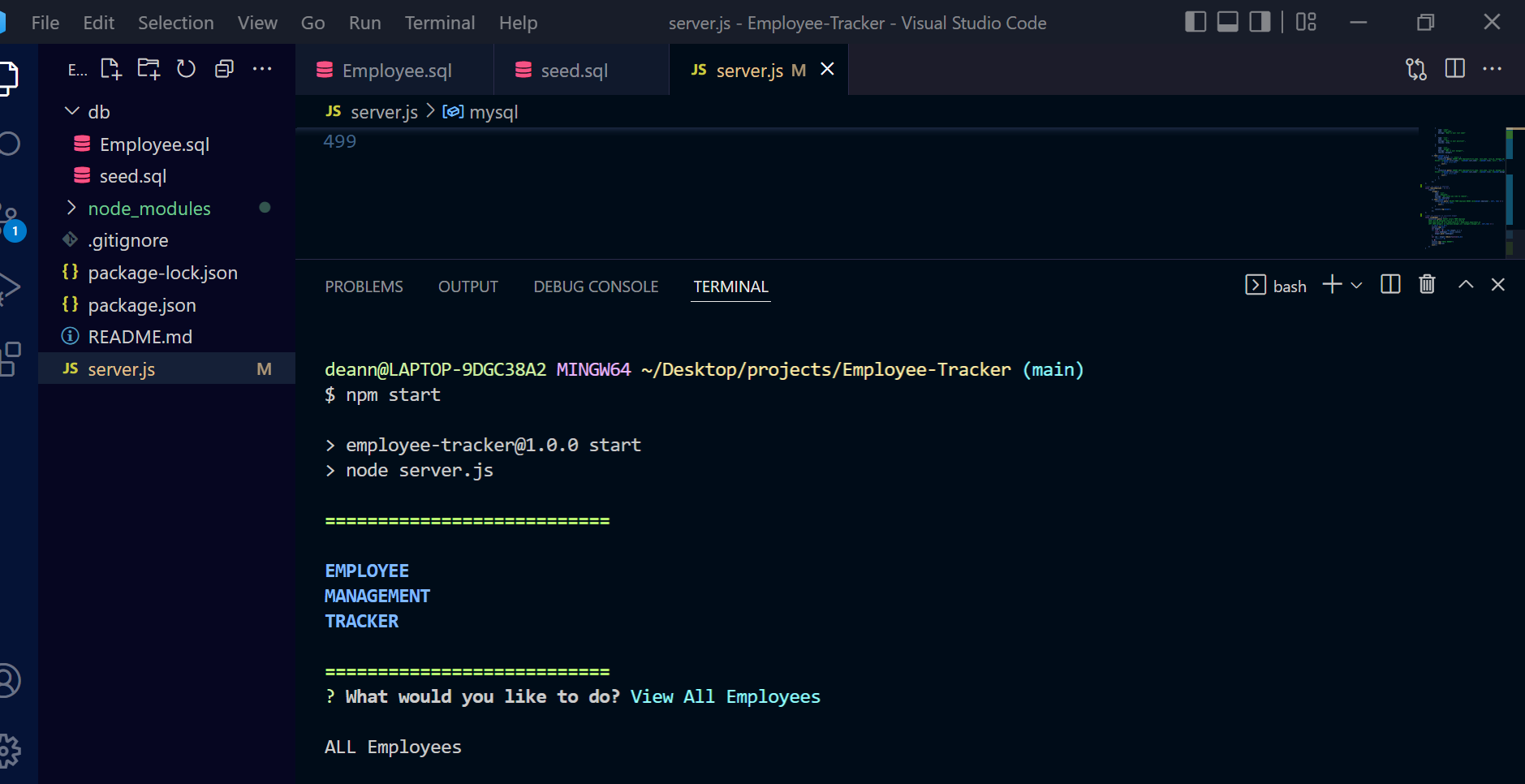The width and height of the screenshot is (1525, 784).
Task: Open a new terminal with the plus icon
Action: [x=1330, y=284]
